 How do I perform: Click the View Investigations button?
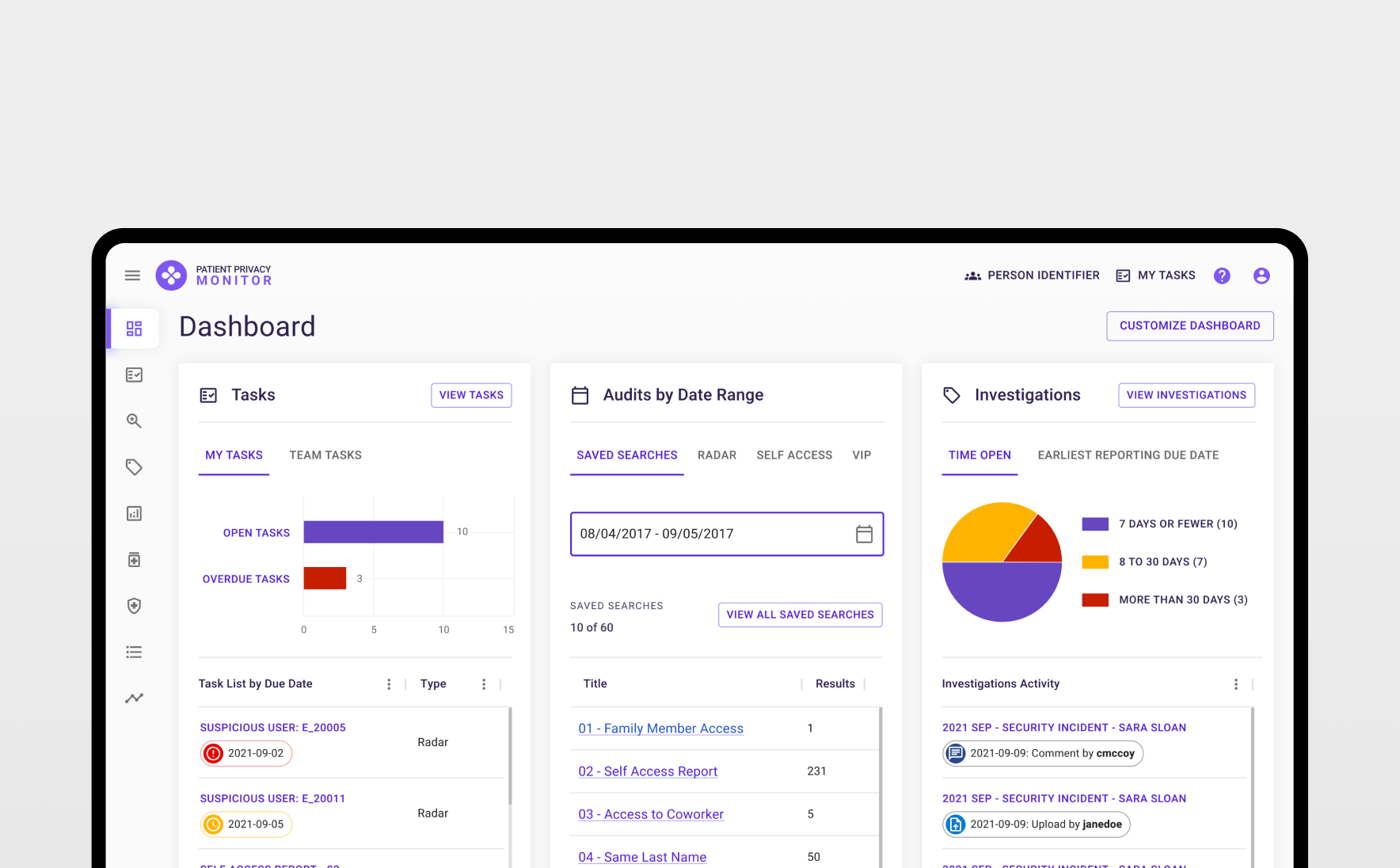[1186, 395]
